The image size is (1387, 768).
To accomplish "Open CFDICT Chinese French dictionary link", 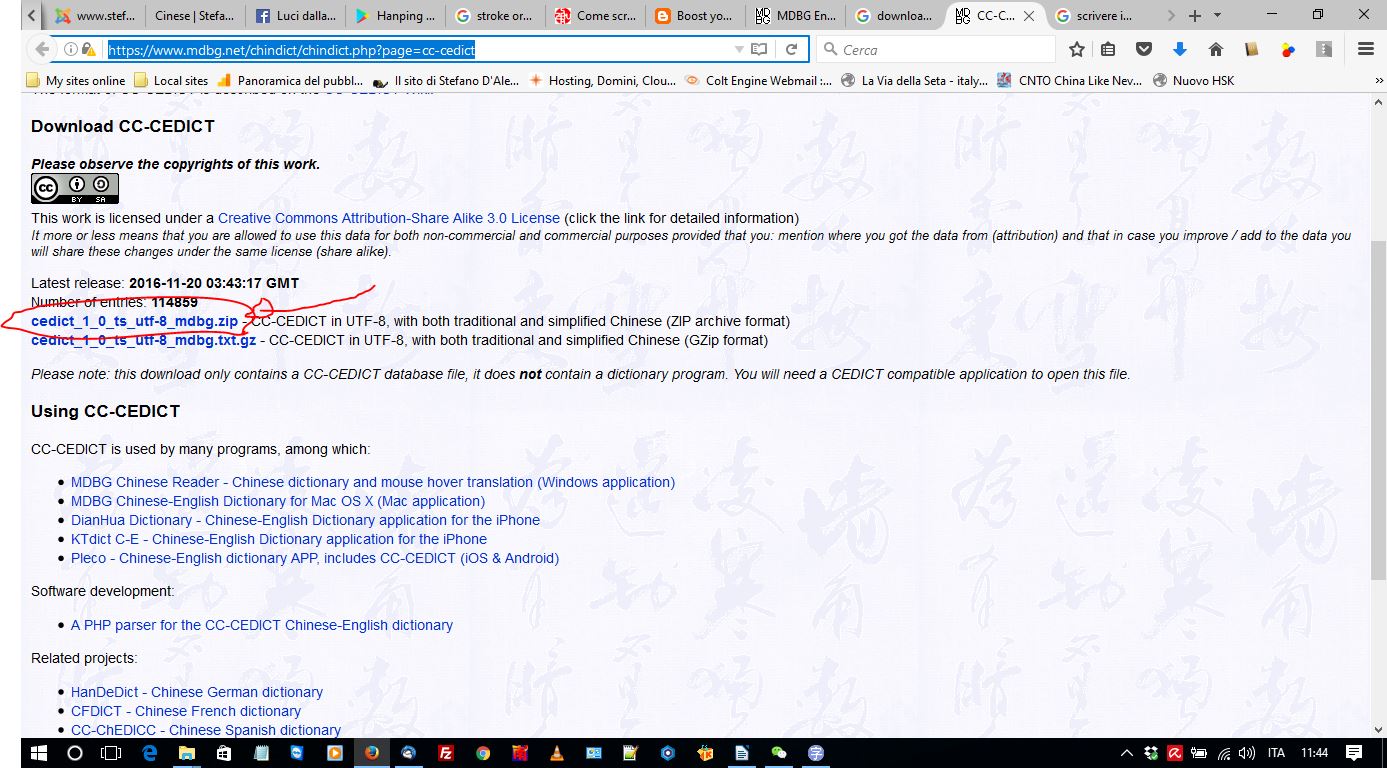I will pyautogui.click(x=186, y=711).
